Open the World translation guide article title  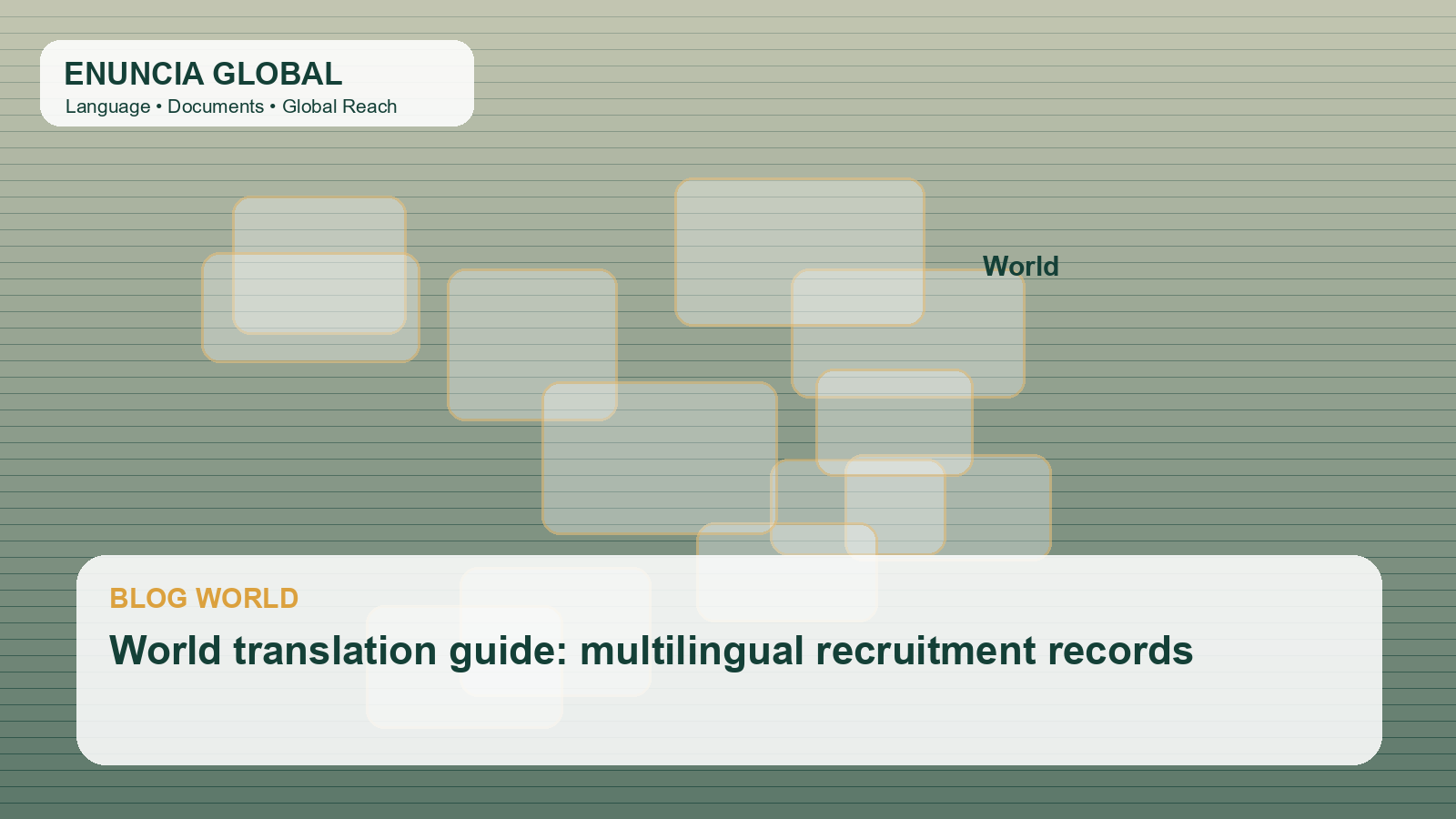click(x=652, y=652)
